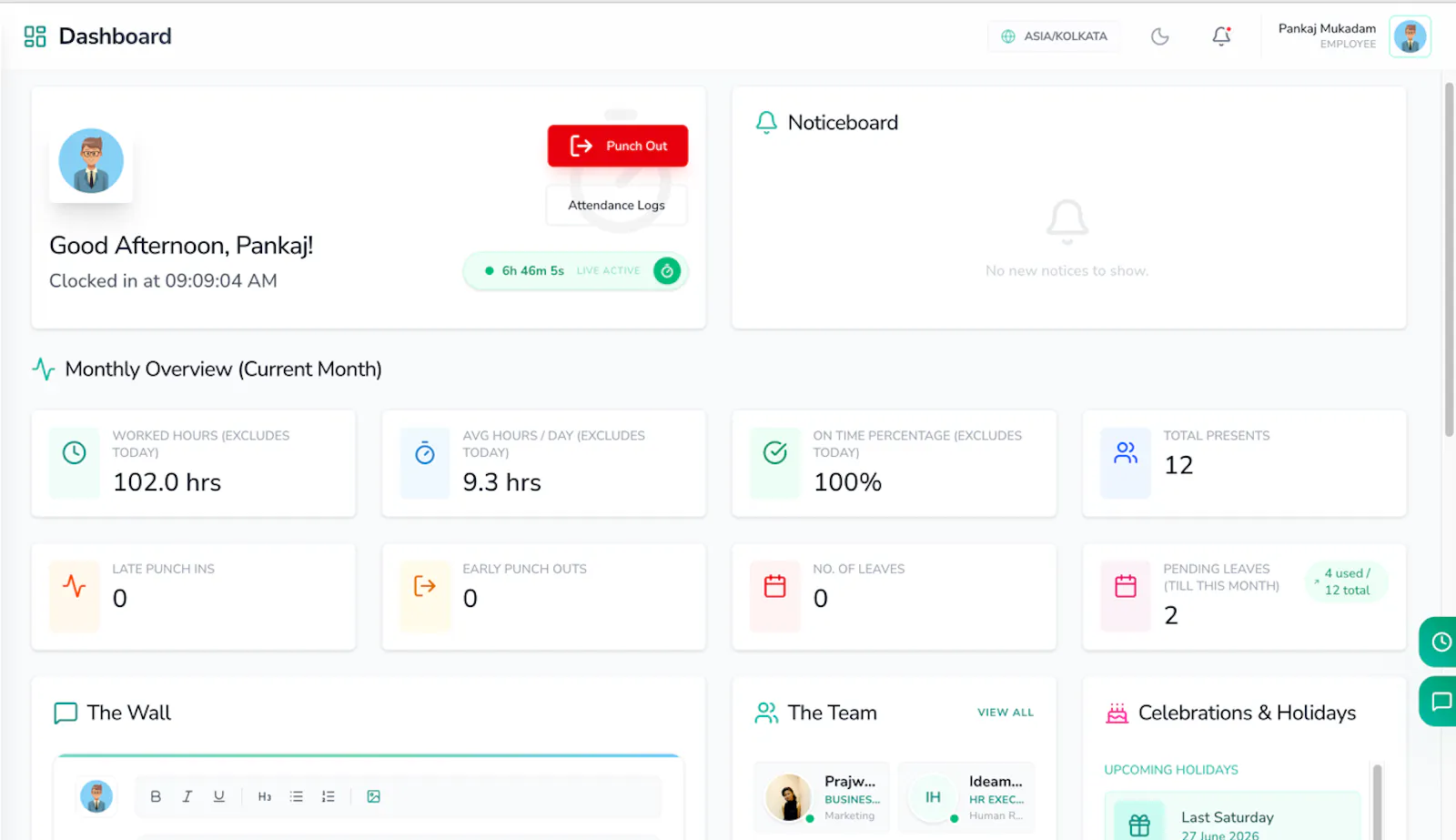Click the Late Punch Ins activity icon
This screenshot has width=1456, height=840.
coord(75,586)
